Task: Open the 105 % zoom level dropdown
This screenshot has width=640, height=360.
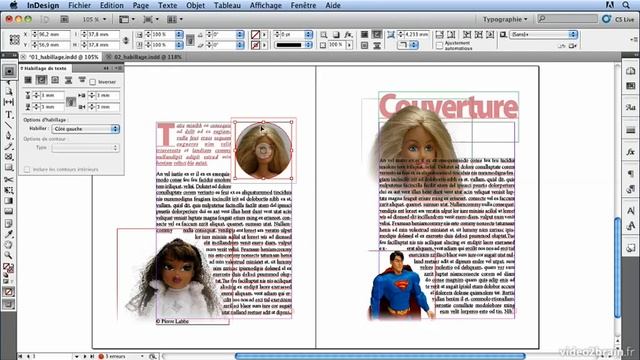Action: point(94,19)
